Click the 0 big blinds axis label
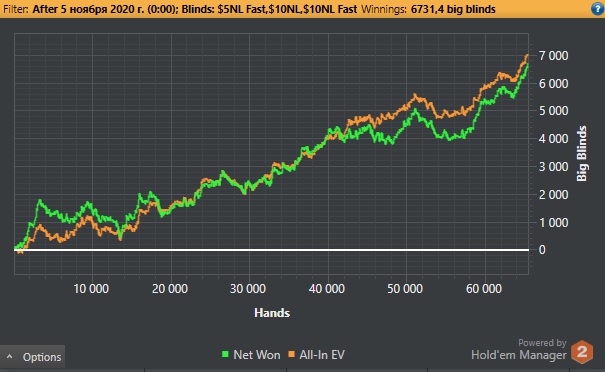This screenshot has height=372, width=605. tap(542, 250)
